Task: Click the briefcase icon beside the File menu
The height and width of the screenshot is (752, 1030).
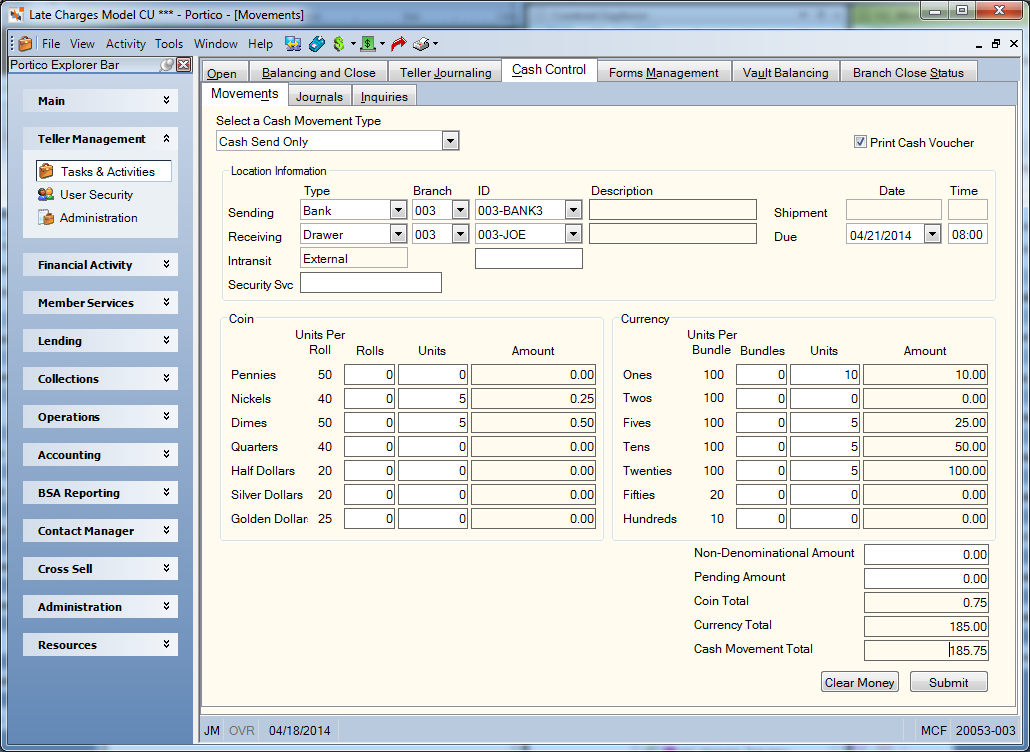Action: (x=25, y=44)
